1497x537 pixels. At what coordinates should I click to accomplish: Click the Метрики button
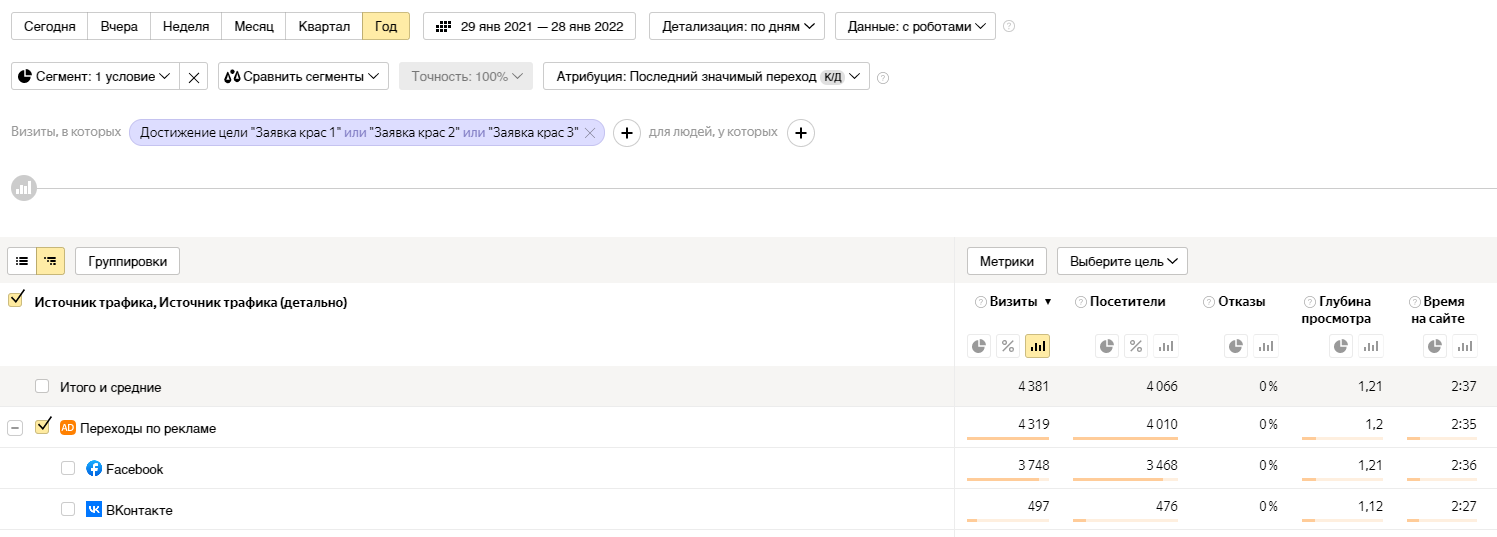(x=1006, y=261)
